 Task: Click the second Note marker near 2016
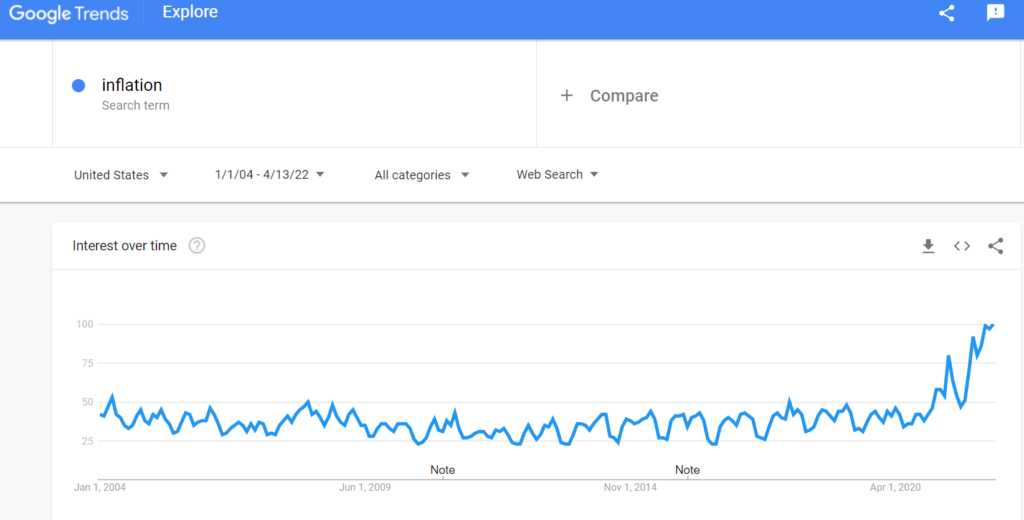click(687, 470)
